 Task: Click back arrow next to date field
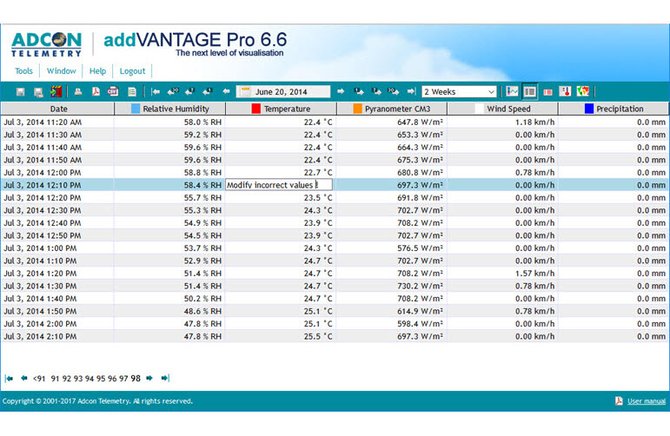coord(226,91)
